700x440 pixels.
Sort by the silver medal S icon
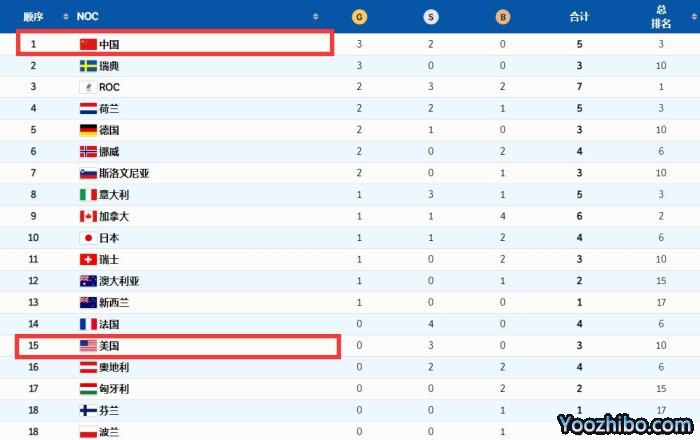tap(430, 17)
